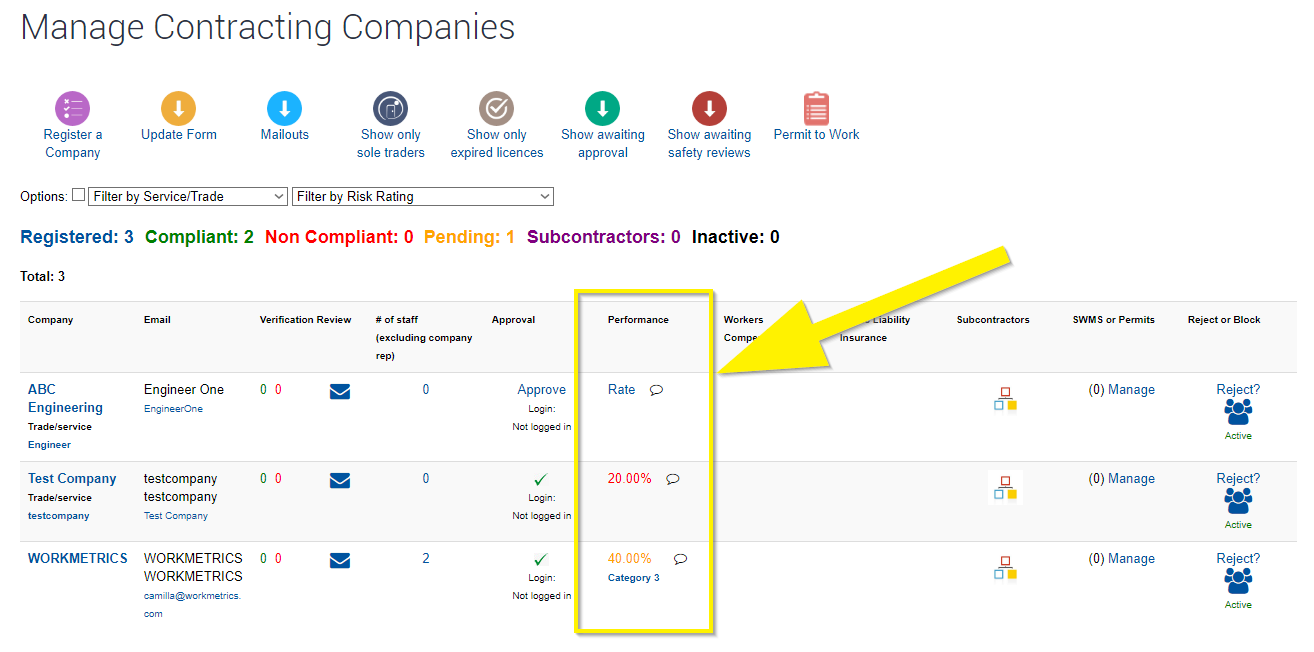Click envelope icon for ABC Engineering
1314x652 pixels.
(x=340, y=391)
